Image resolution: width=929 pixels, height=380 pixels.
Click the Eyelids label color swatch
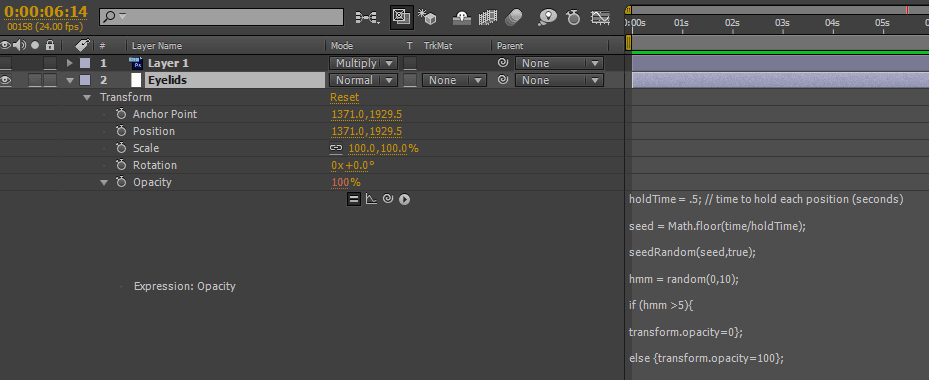pos(85,81)
